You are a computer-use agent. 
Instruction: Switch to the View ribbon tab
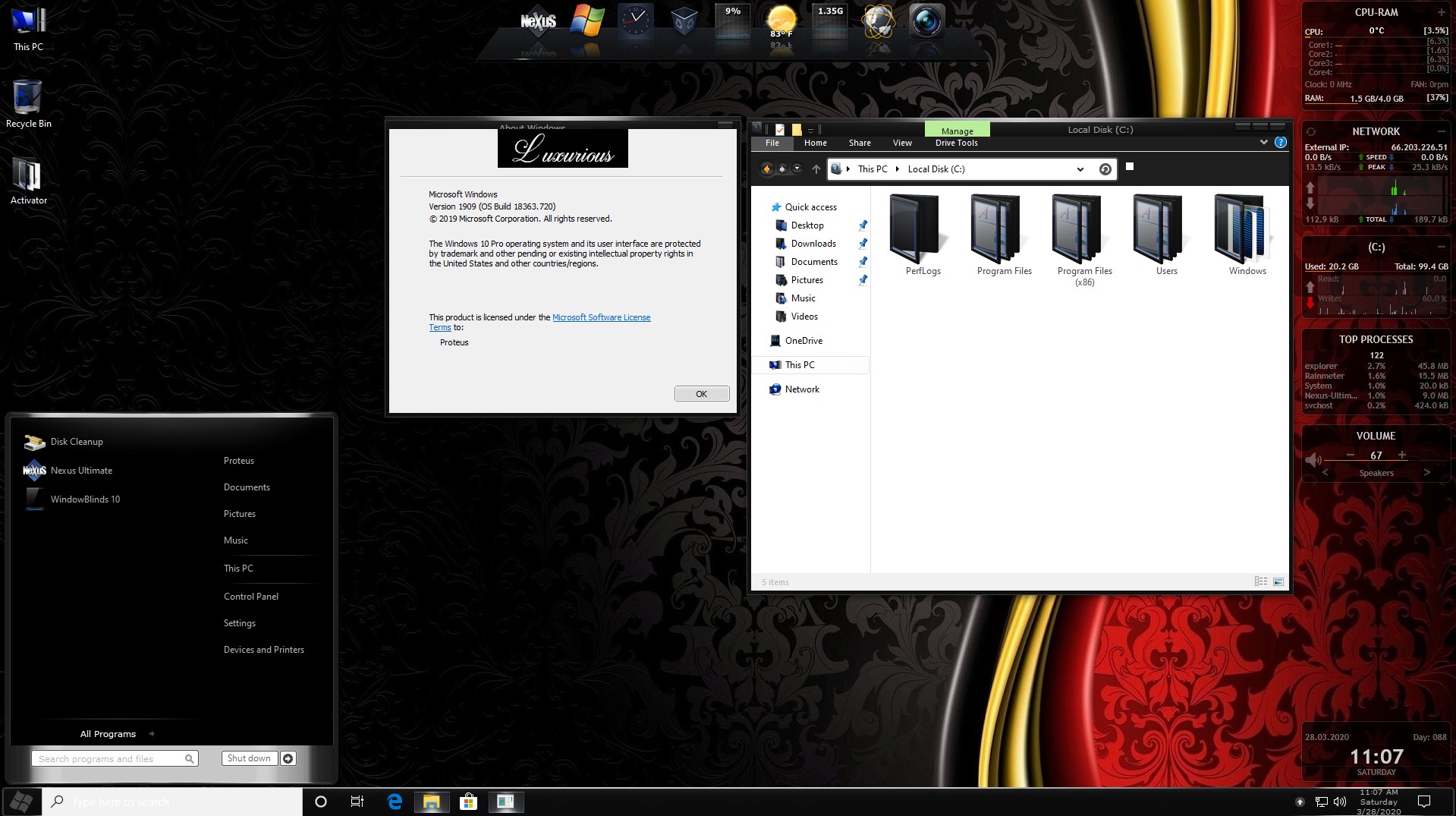[x=902, y=143]
